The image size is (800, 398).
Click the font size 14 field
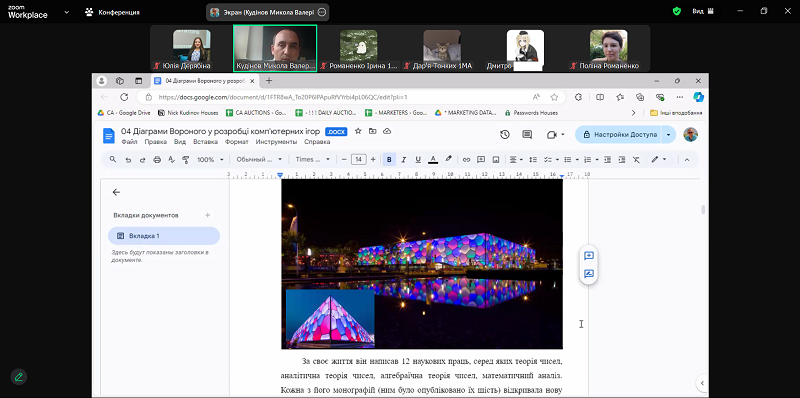359,160
